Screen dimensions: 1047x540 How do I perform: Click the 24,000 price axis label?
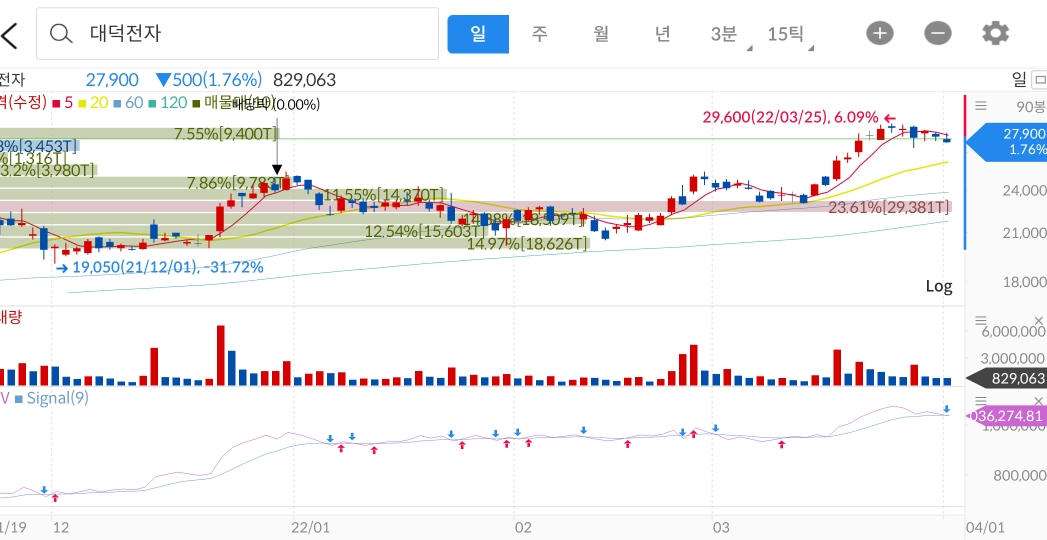1024,190
